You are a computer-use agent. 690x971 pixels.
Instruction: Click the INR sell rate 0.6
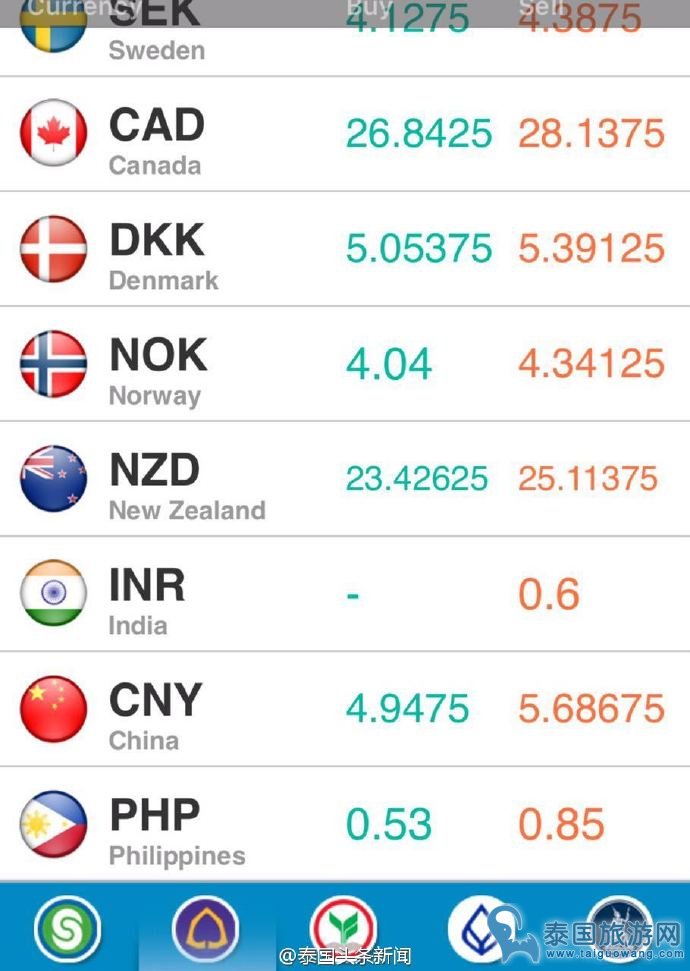(549, 593)
